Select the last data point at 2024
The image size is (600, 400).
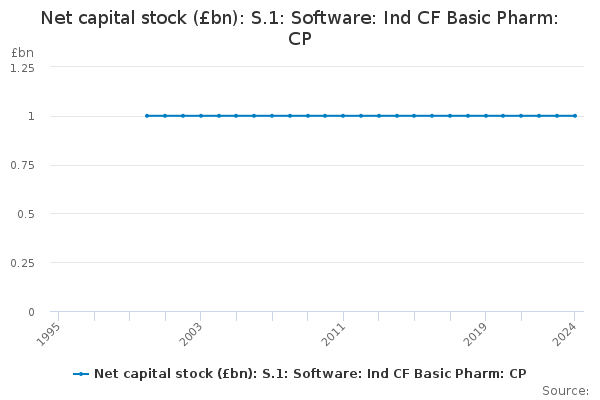tap(575, 116)
